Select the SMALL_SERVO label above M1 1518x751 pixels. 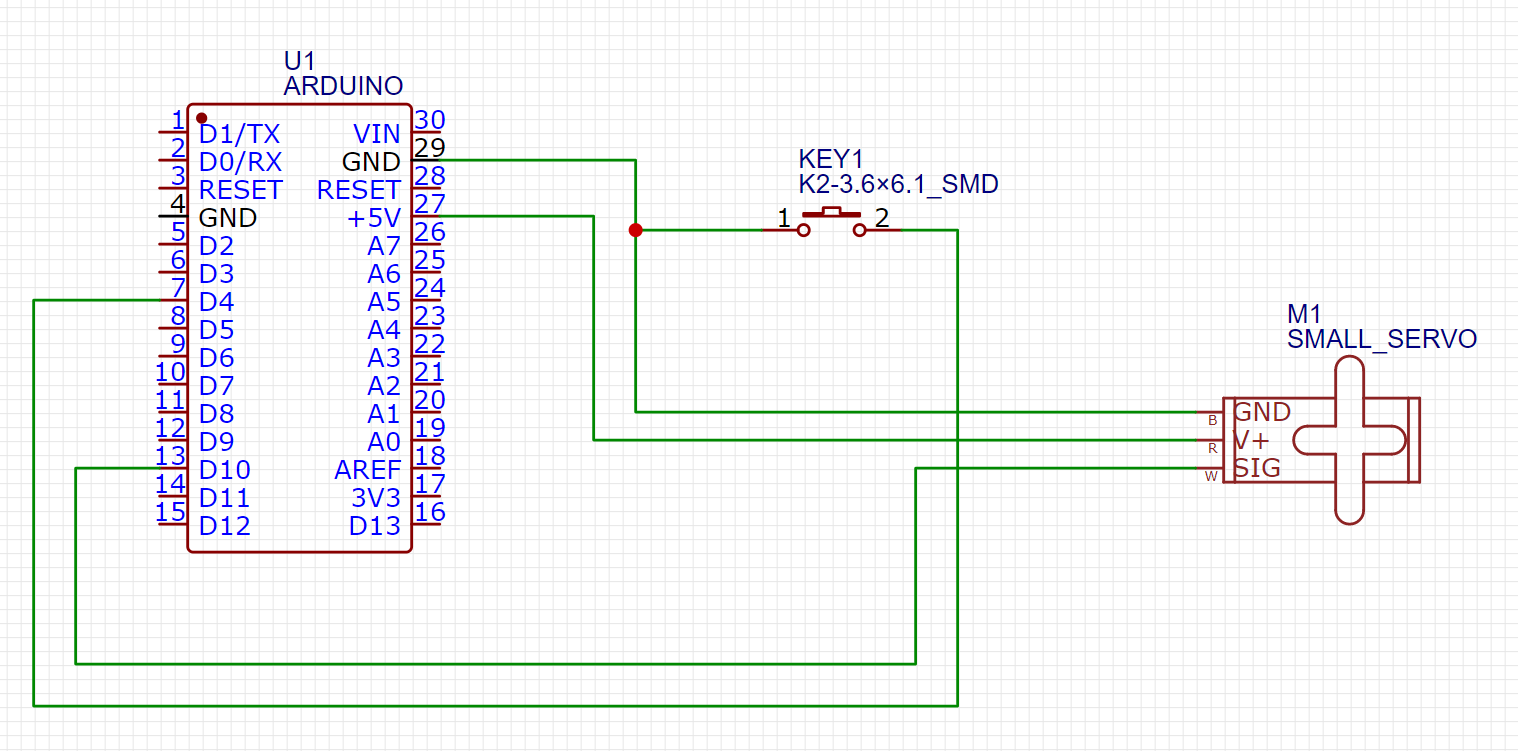(x=1382, y=338)
